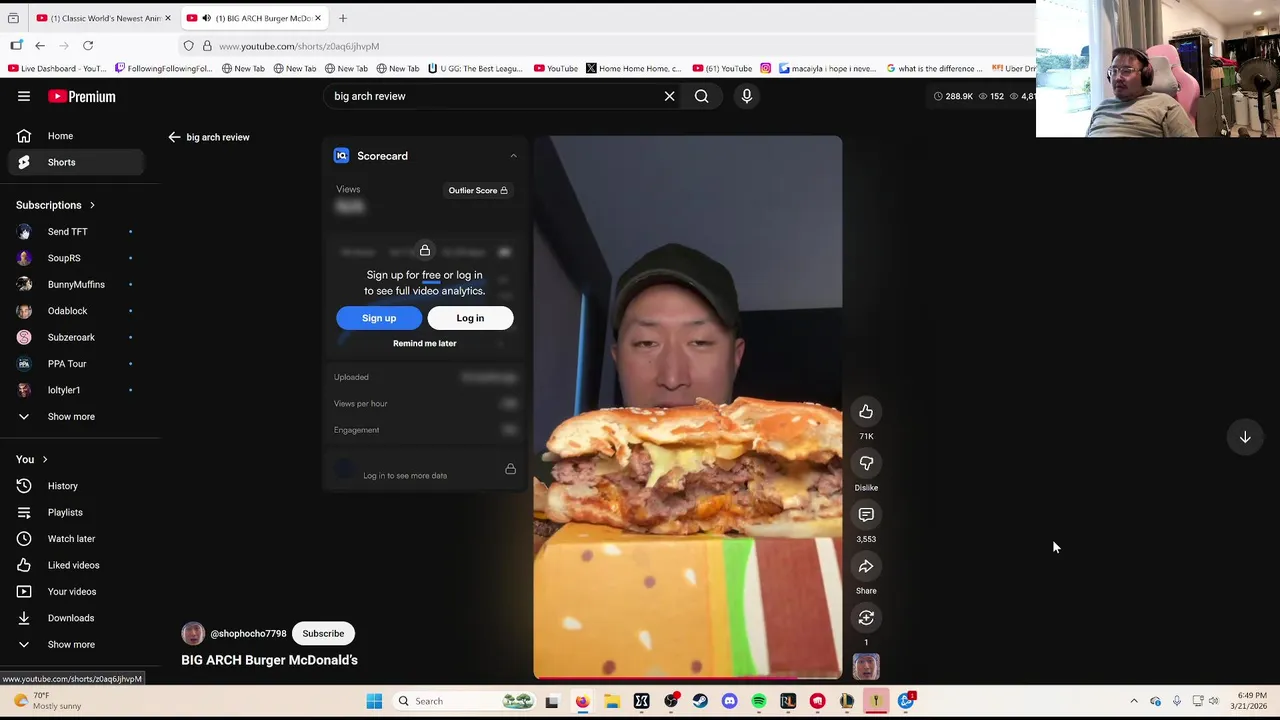Screen dimensions: 1280x720
Task: Open Discord from taskbar
Action: (x=729, y=701)
